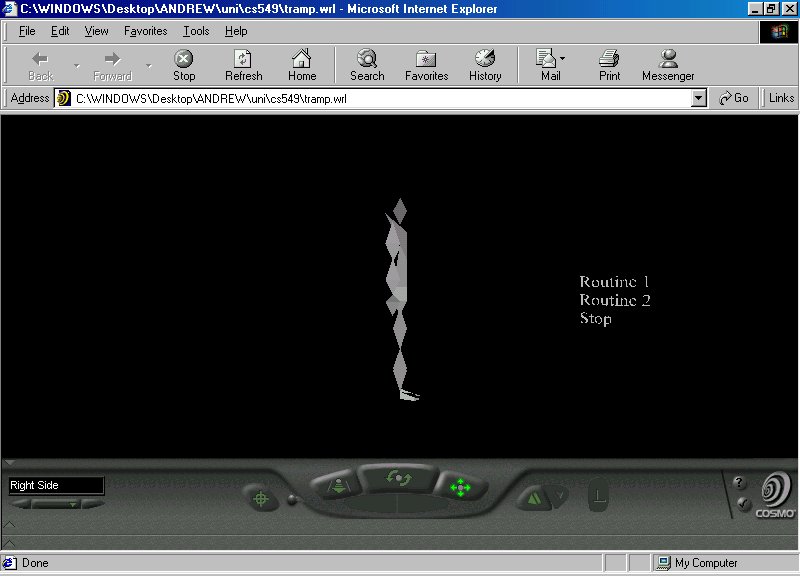Expand the Links toolbar
Screen dimensions: 800x576
(781, 98)
